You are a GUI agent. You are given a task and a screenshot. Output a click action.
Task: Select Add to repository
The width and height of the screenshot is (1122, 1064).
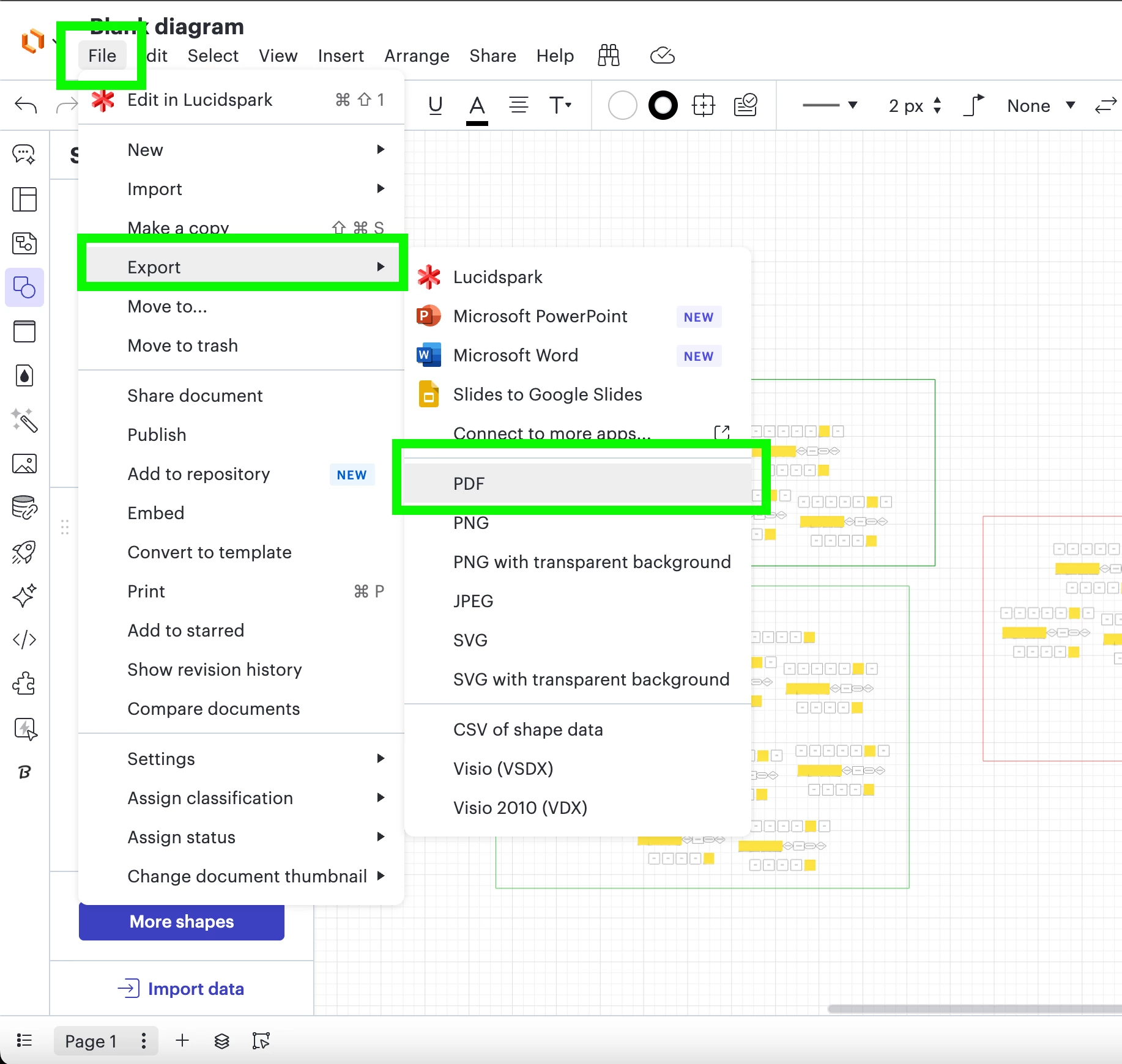click(241, 474)
